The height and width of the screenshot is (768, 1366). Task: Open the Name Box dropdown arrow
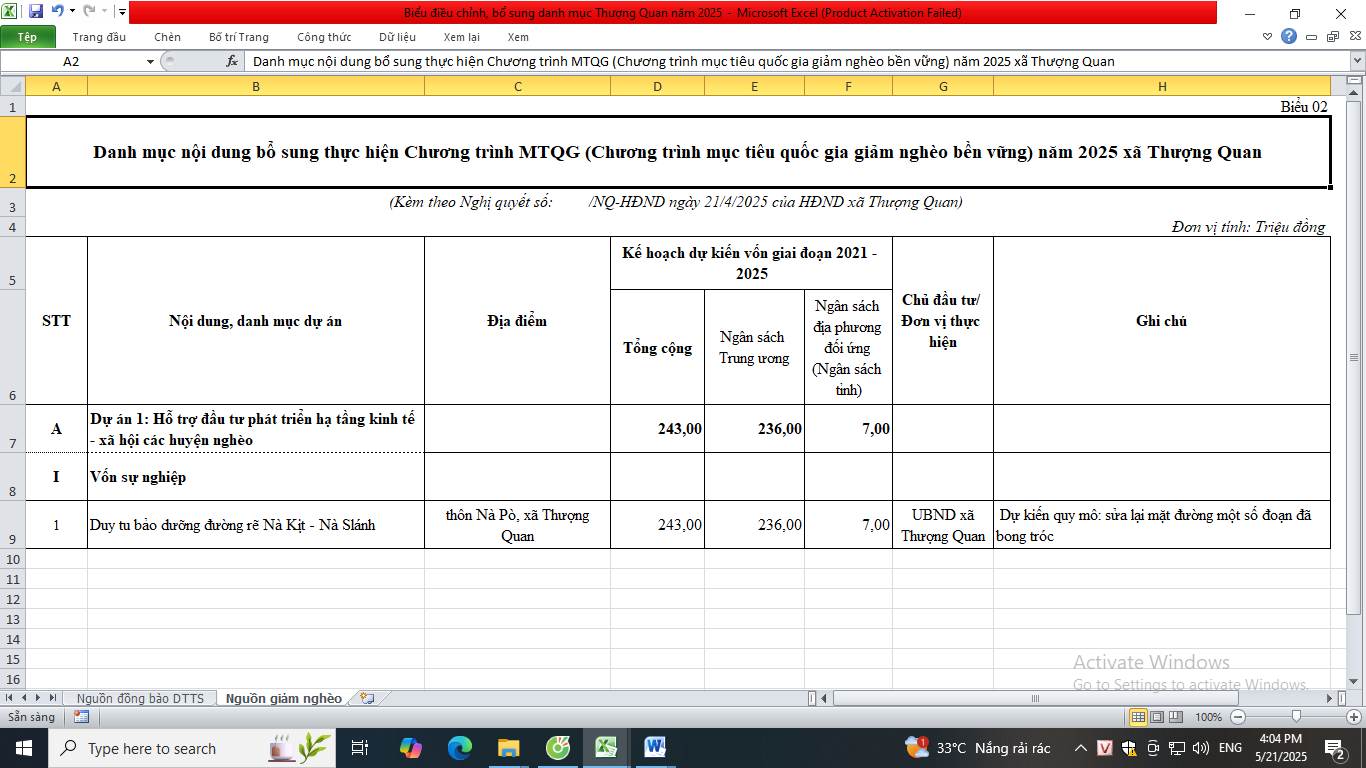click(x=150, y=61)
